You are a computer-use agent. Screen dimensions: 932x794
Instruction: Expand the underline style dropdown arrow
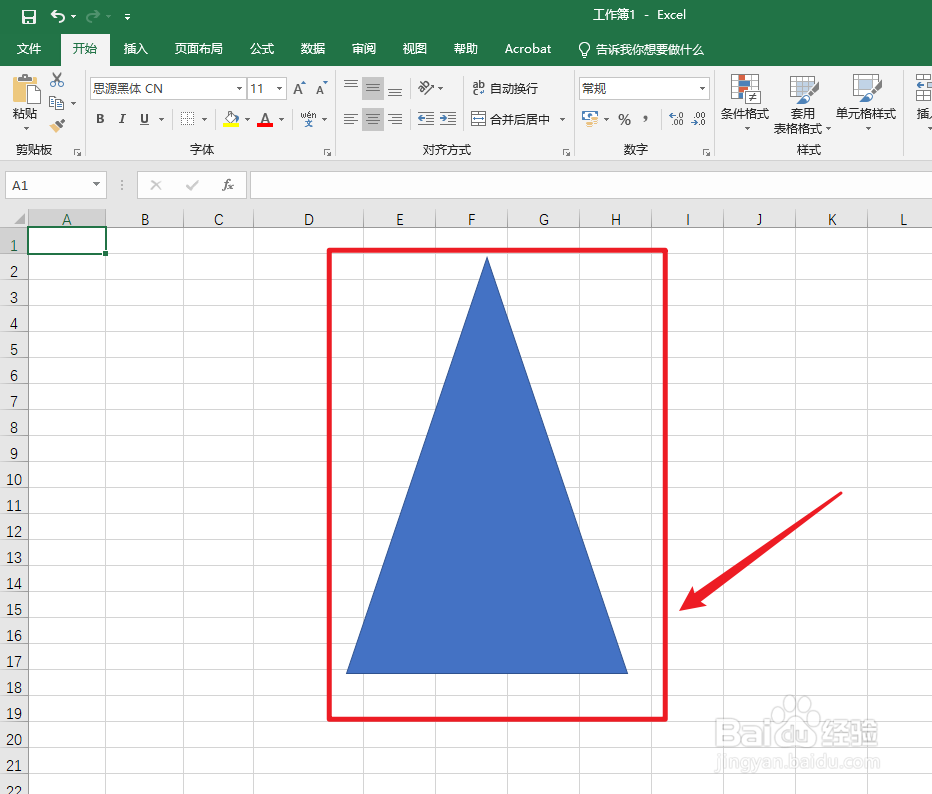pyautogui.click(x=161, y=119)
